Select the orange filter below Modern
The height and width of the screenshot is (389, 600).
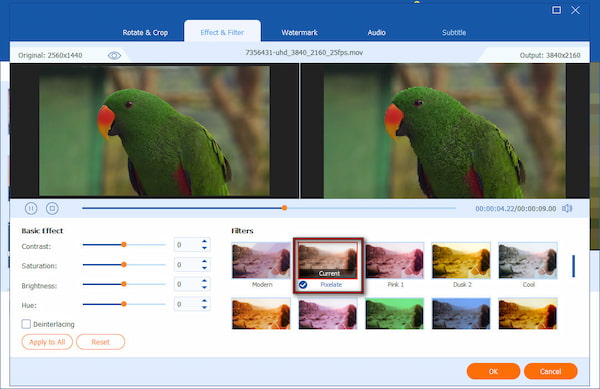pyautogui.click(x=261, y=314)
